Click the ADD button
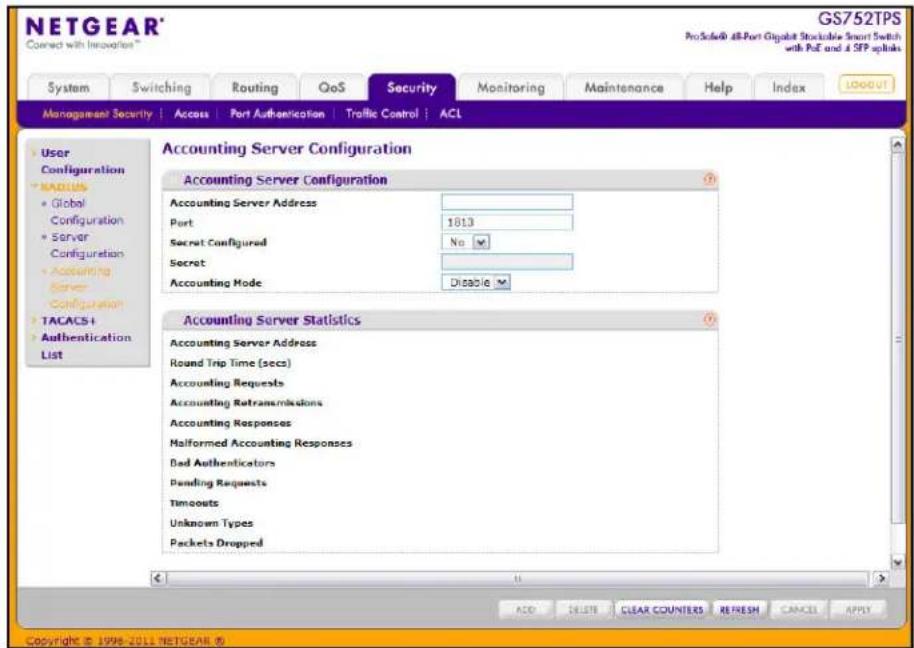The width and height of the screenshot is (914, 648). tap(526, 610)
